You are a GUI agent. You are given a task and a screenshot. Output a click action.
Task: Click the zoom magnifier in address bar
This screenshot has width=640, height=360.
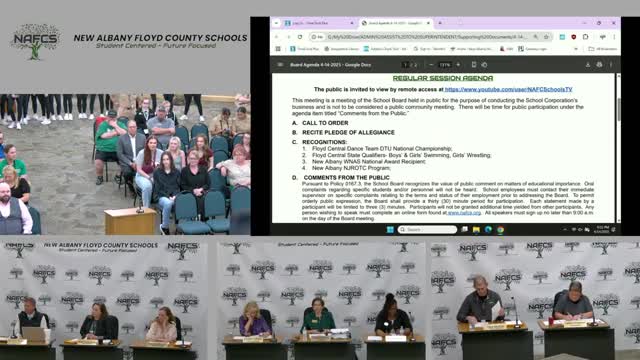click(536, 37)
